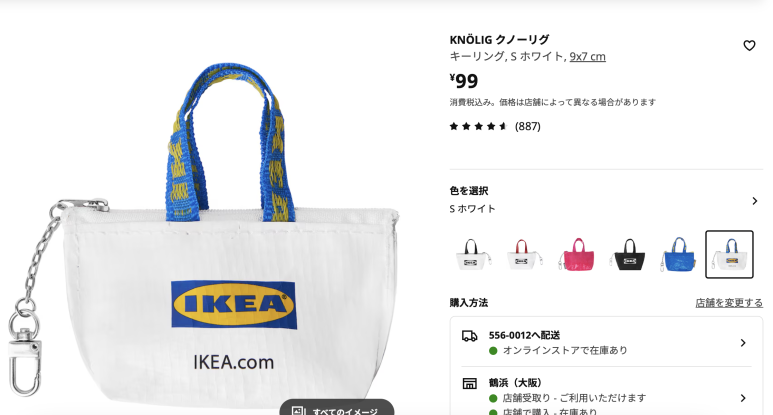The height and width of the screenshot is (415, 773).
Task: Expand the 色を選択 color chooser chevron
Action: pos(755,201)
